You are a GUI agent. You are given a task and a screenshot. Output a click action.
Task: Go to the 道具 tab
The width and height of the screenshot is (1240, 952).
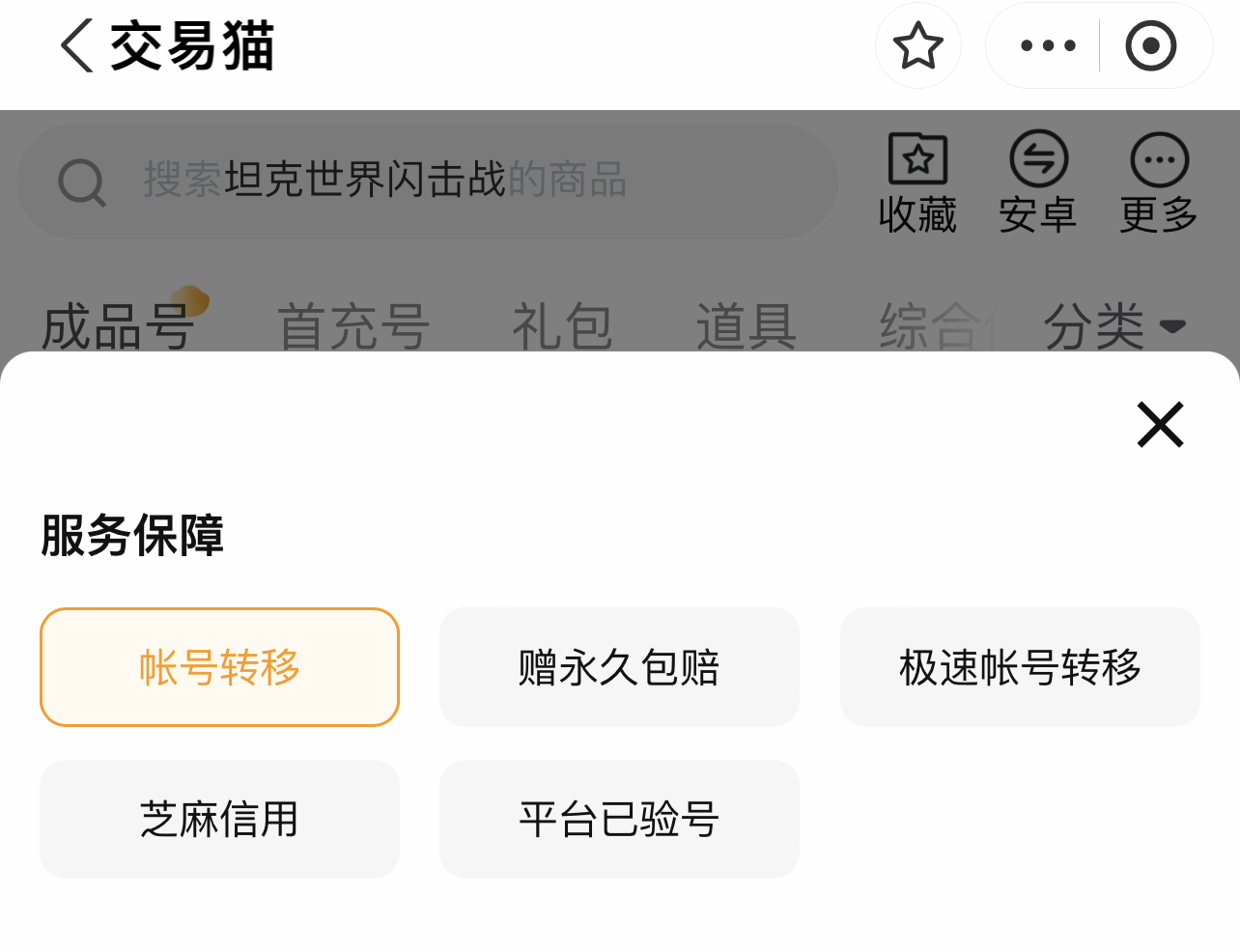tap(746, 325)
